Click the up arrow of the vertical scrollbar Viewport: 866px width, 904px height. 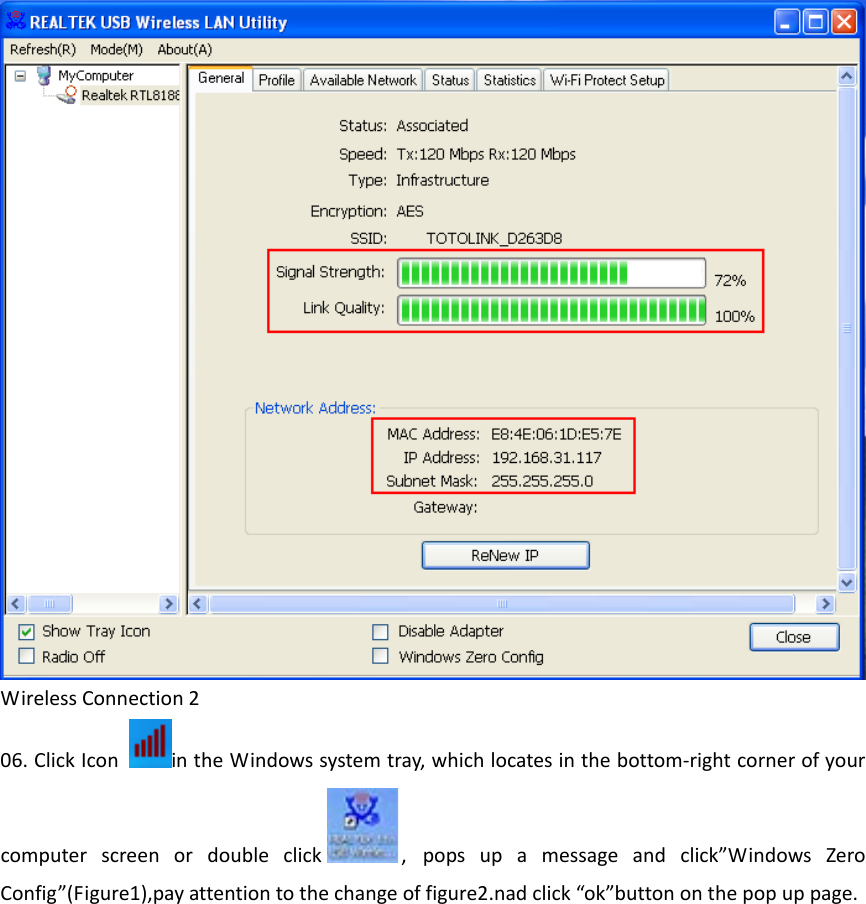[x=846, y=76]
